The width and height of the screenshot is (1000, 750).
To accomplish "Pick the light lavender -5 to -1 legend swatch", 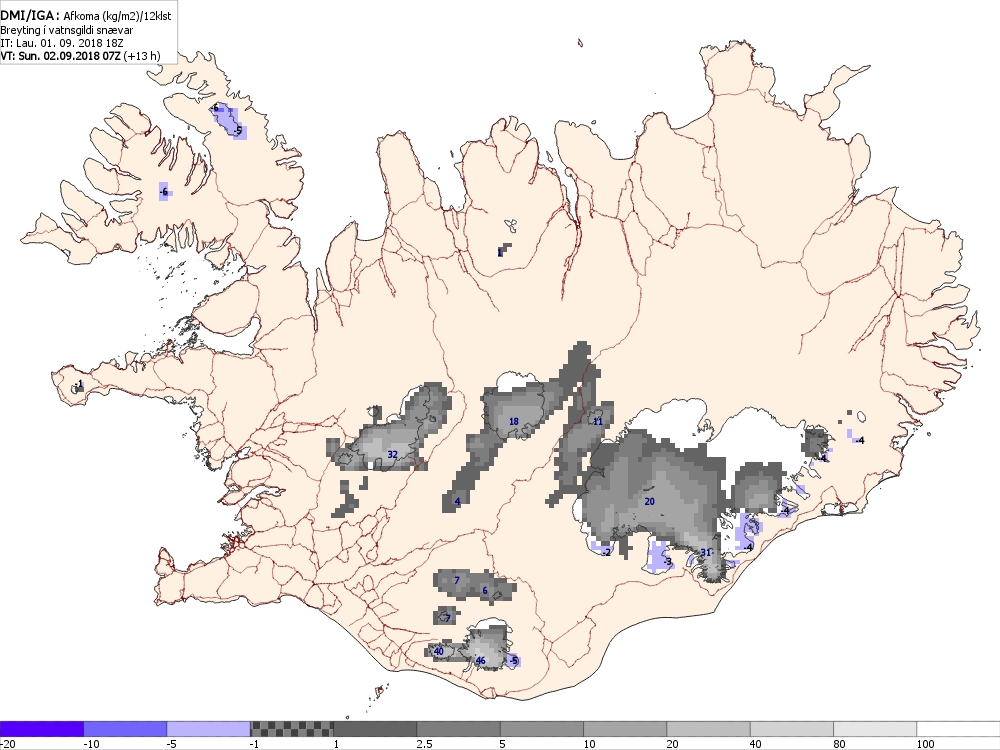I will [209, 729].
